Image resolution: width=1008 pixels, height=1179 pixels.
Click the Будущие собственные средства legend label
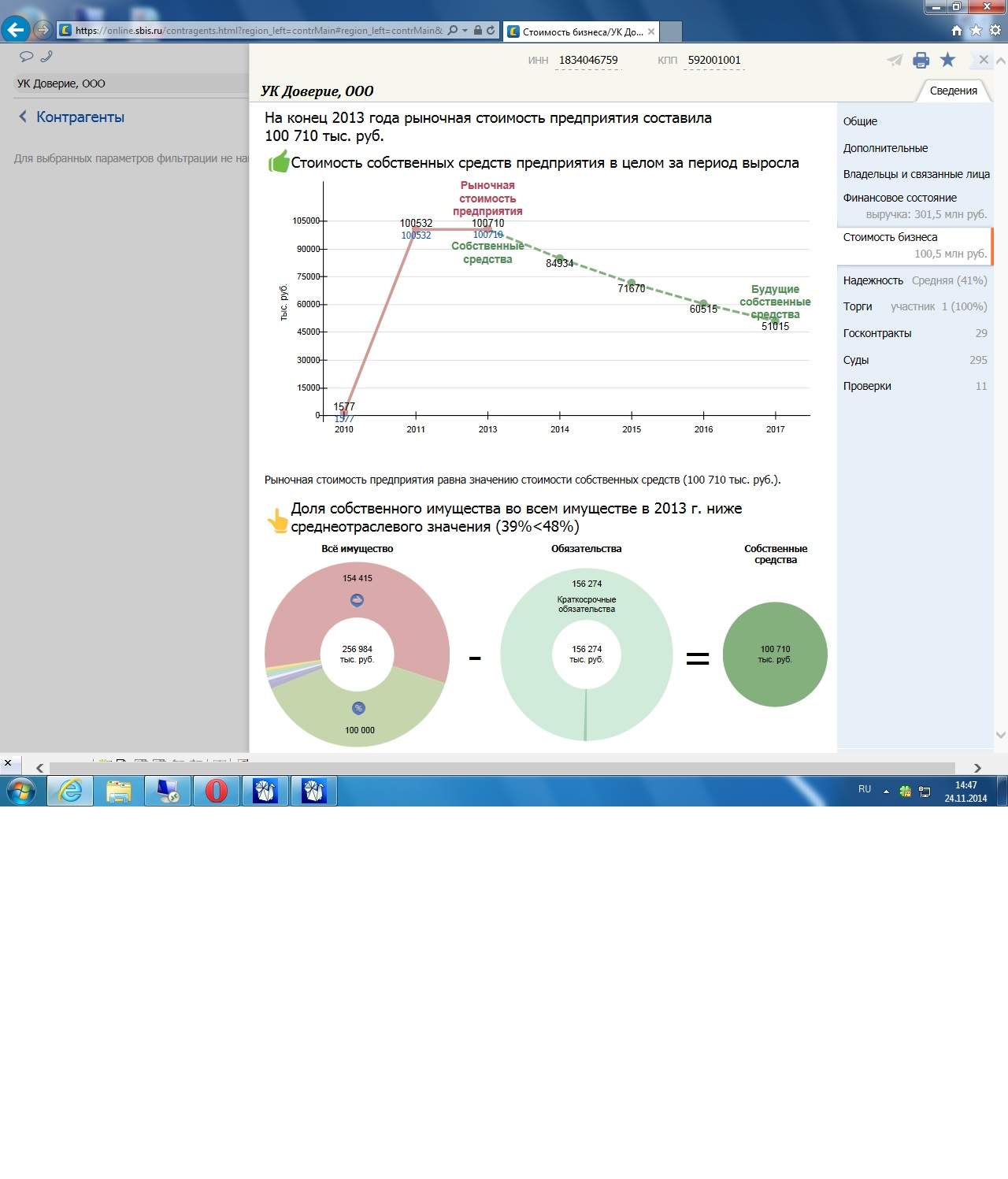click(775, 302)
